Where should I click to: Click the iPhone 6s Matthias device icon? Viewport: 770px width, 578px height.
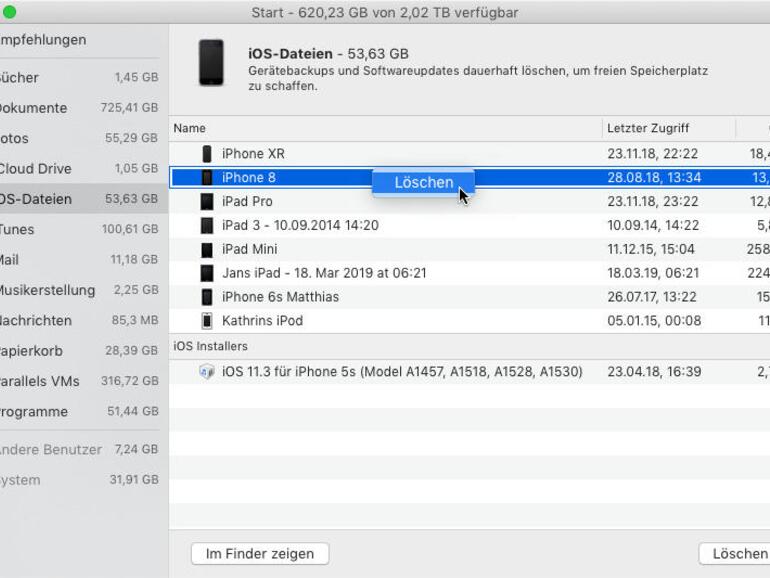207,297
